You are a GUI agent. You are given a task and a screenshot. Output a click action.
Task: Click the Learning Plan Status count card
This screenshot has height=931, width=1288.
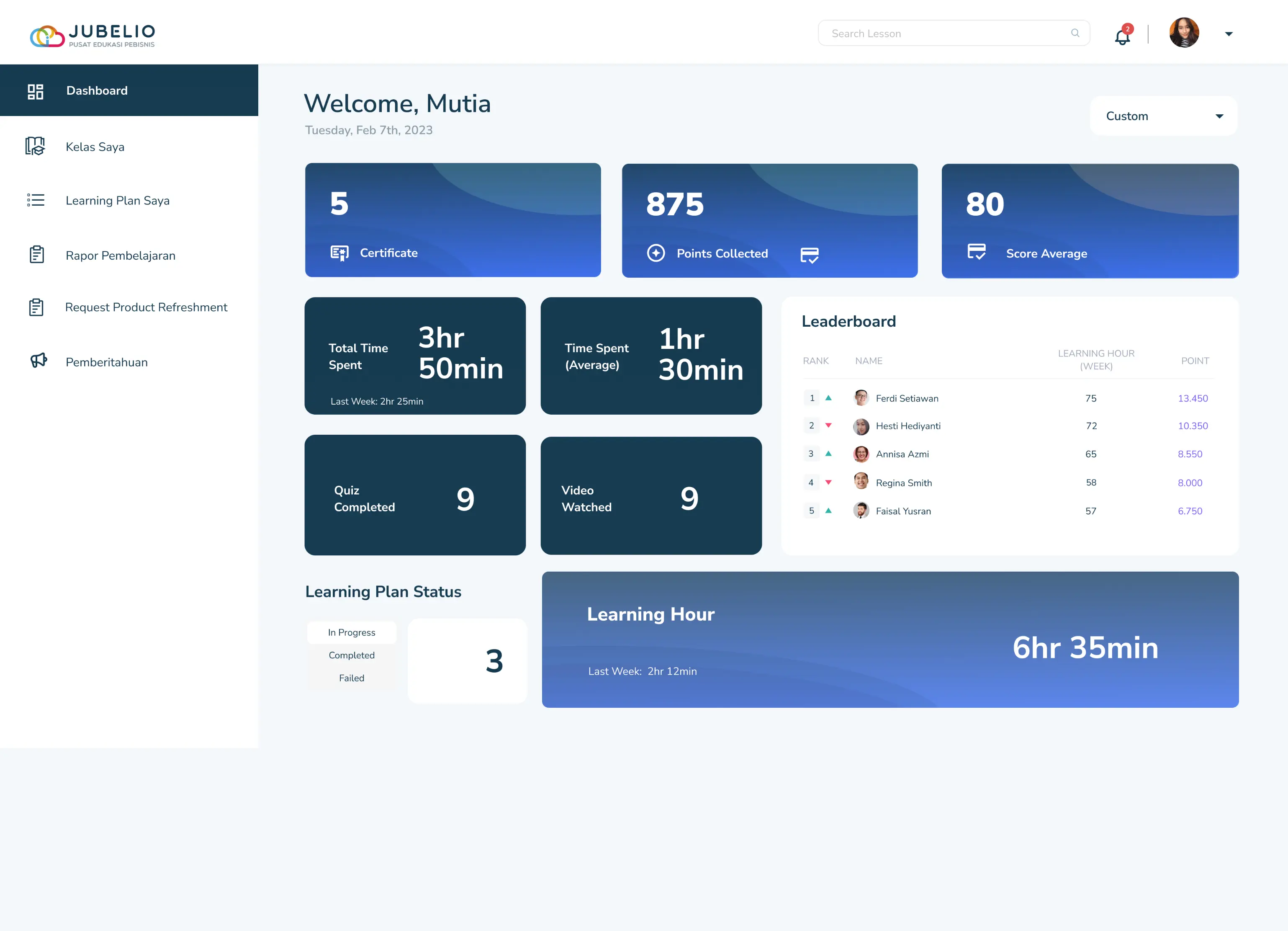(468, 660)
